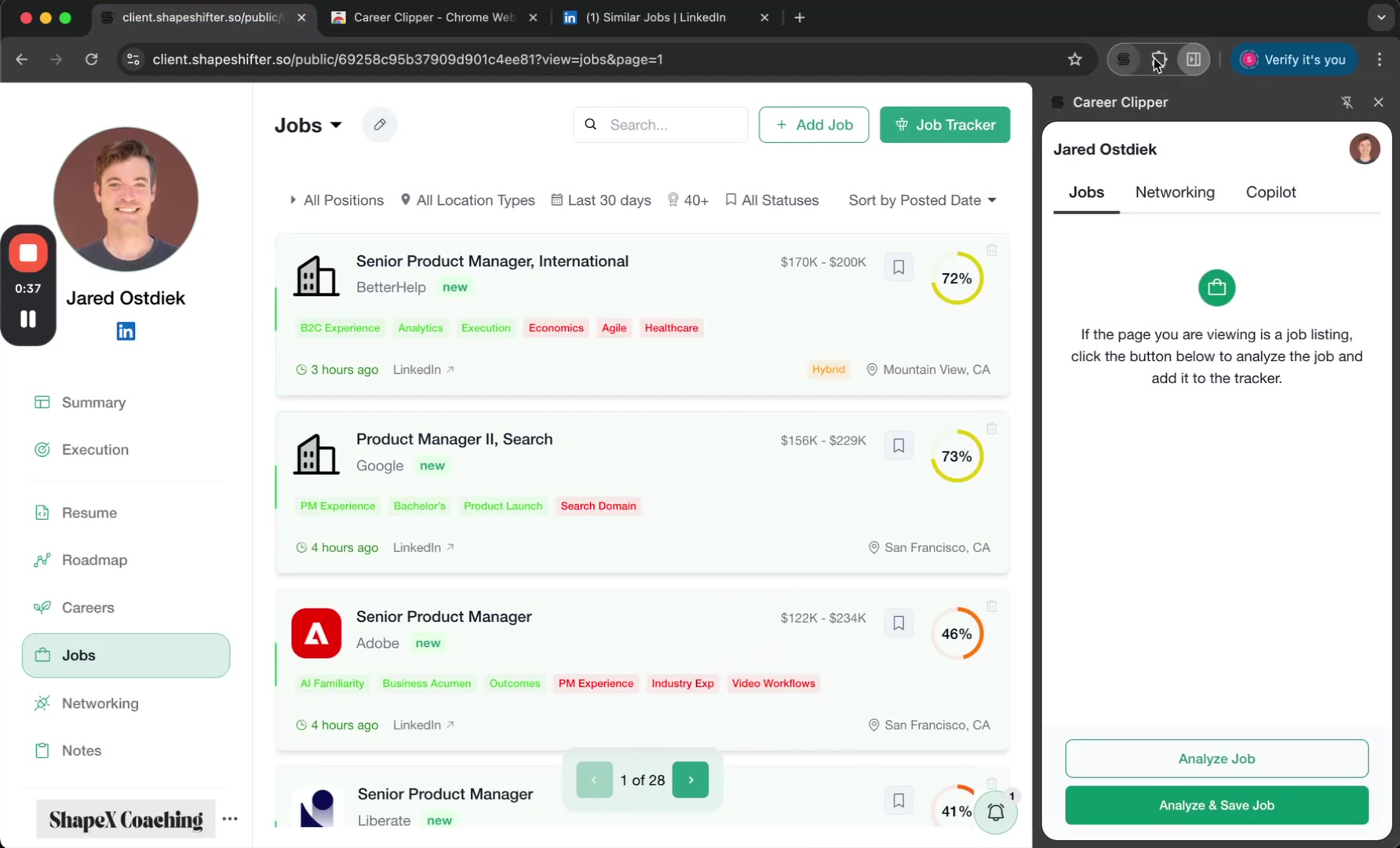Unpin the Career Clipper side panel

(x=1347, y=102)
